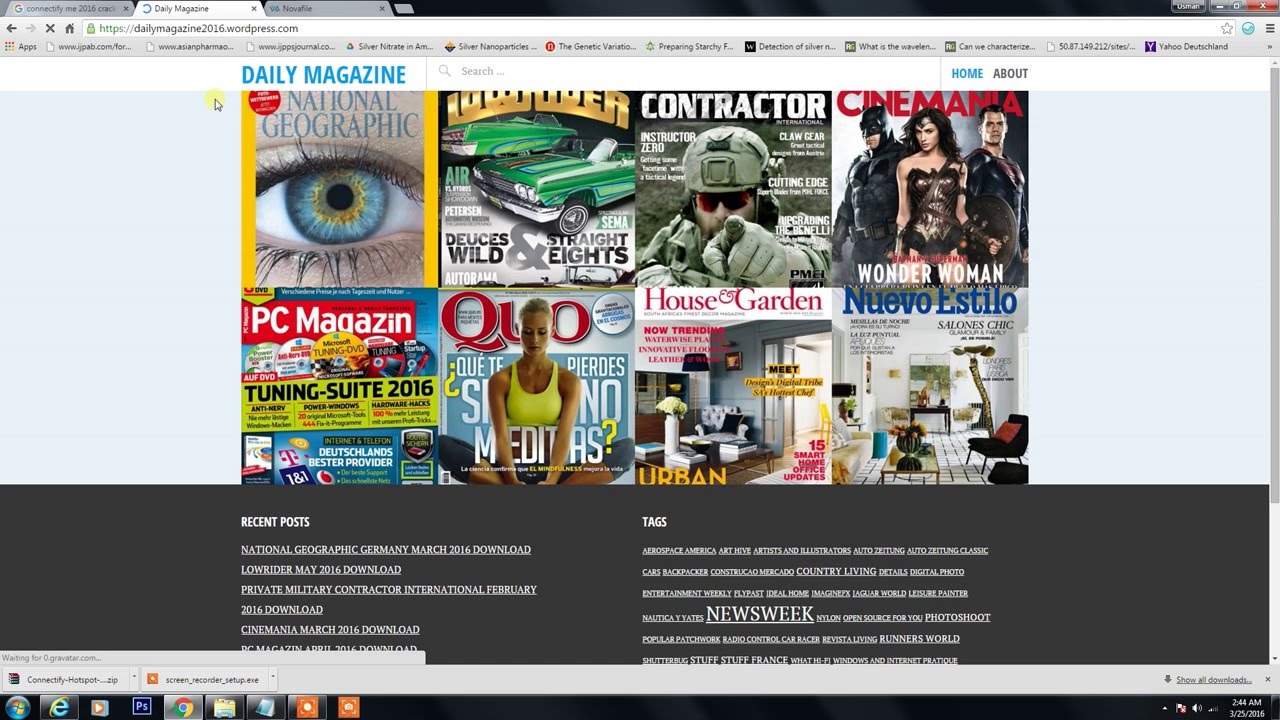Switch to the 'connectify me 2016 crack' tab
This screenshot has width=1280, height=720.
[69, 8]
